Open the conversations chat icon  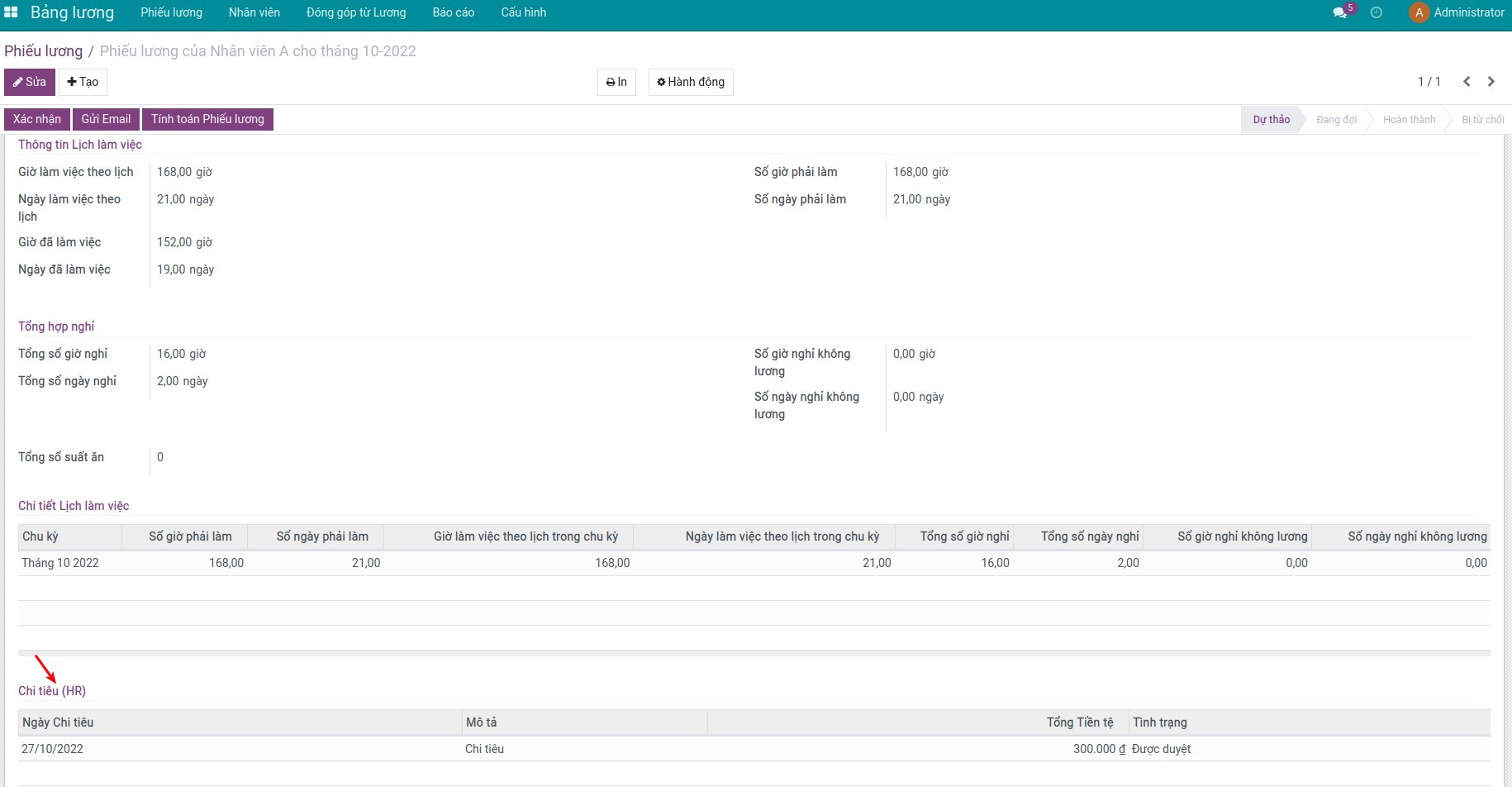1340,12
